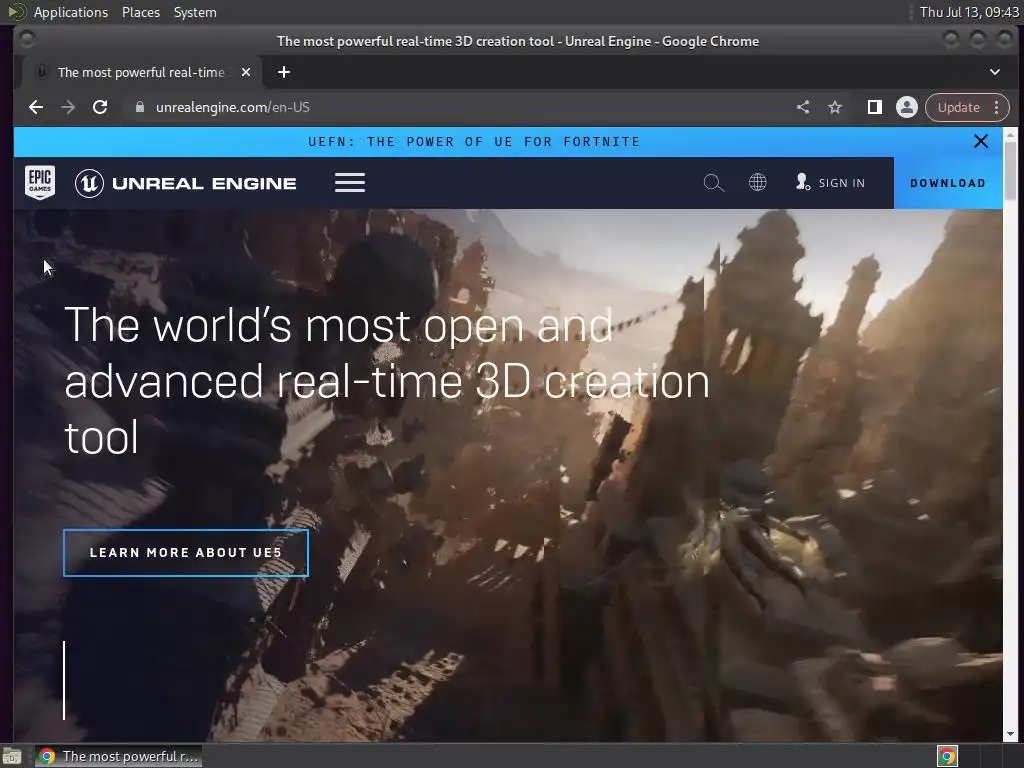Click the Sign In link
This screenshot has height=768, width=1024.
coord(830,183)
